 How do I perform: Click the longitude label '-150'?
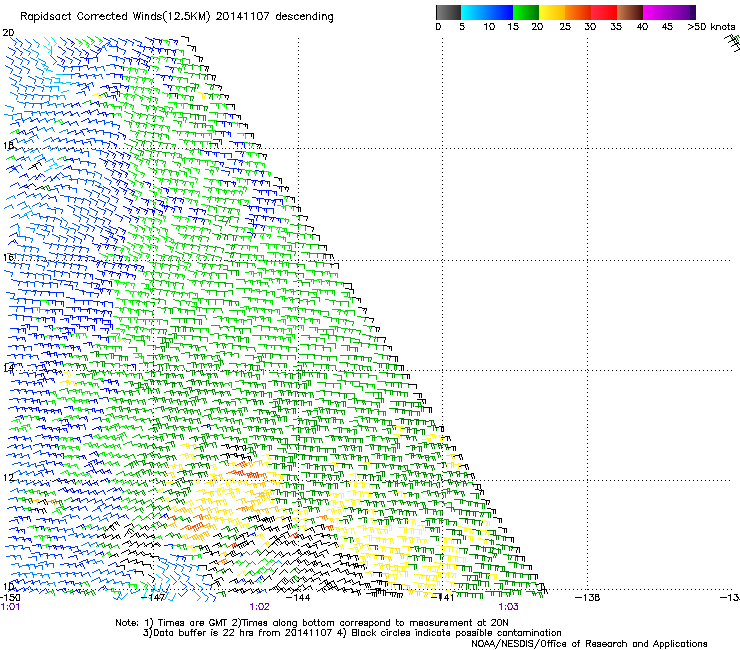pyautogui.click(x=10, y=598)
